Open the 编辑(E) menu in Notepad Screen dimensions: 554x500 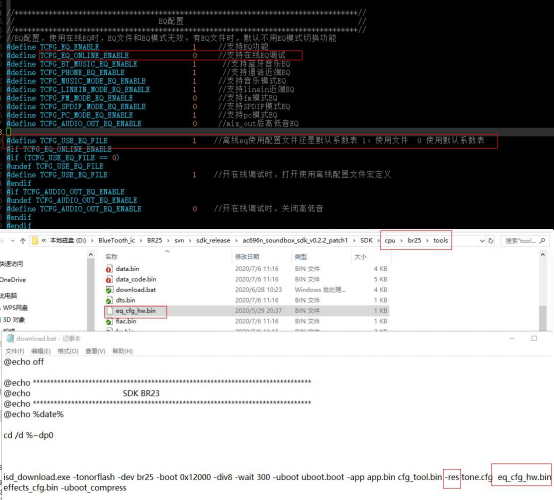pyautogui.click(x=41, y=351)
